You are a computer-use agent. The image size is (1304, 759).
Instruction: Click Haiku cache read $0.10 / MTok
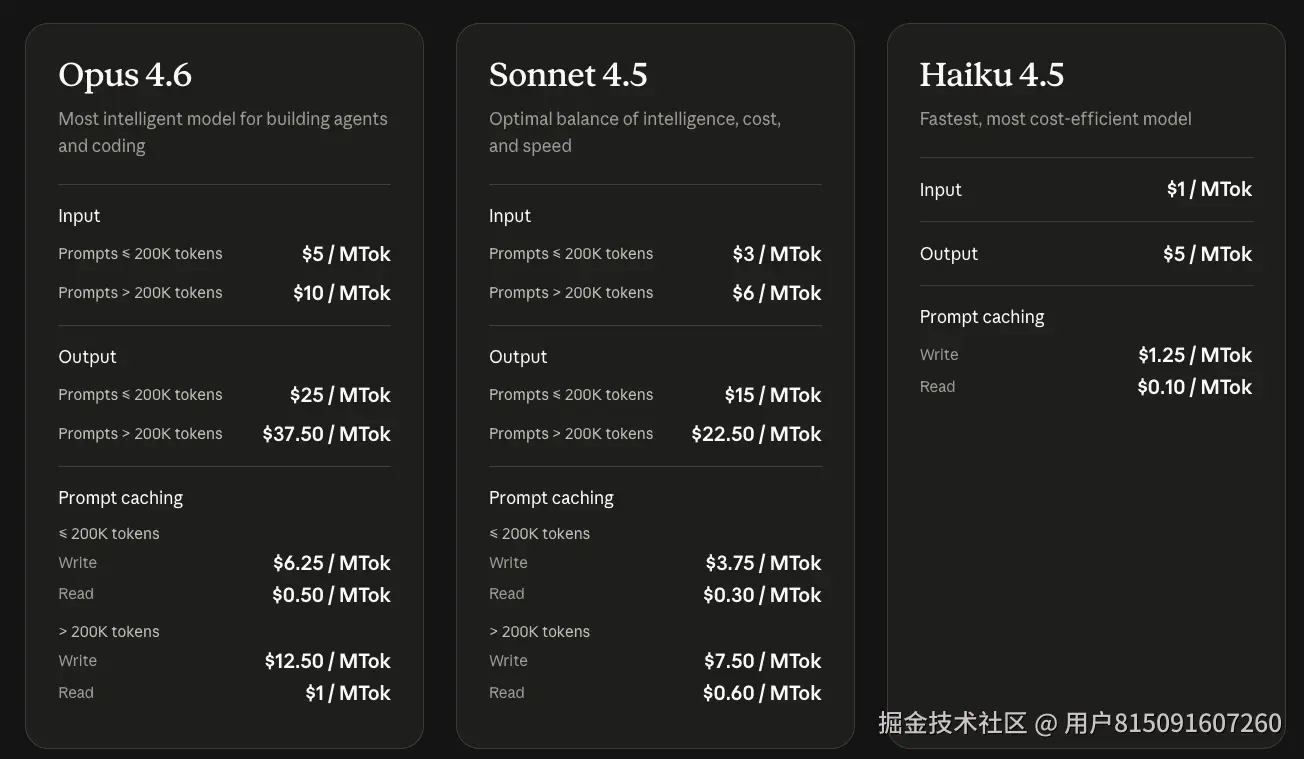[x=1195, y=387]
